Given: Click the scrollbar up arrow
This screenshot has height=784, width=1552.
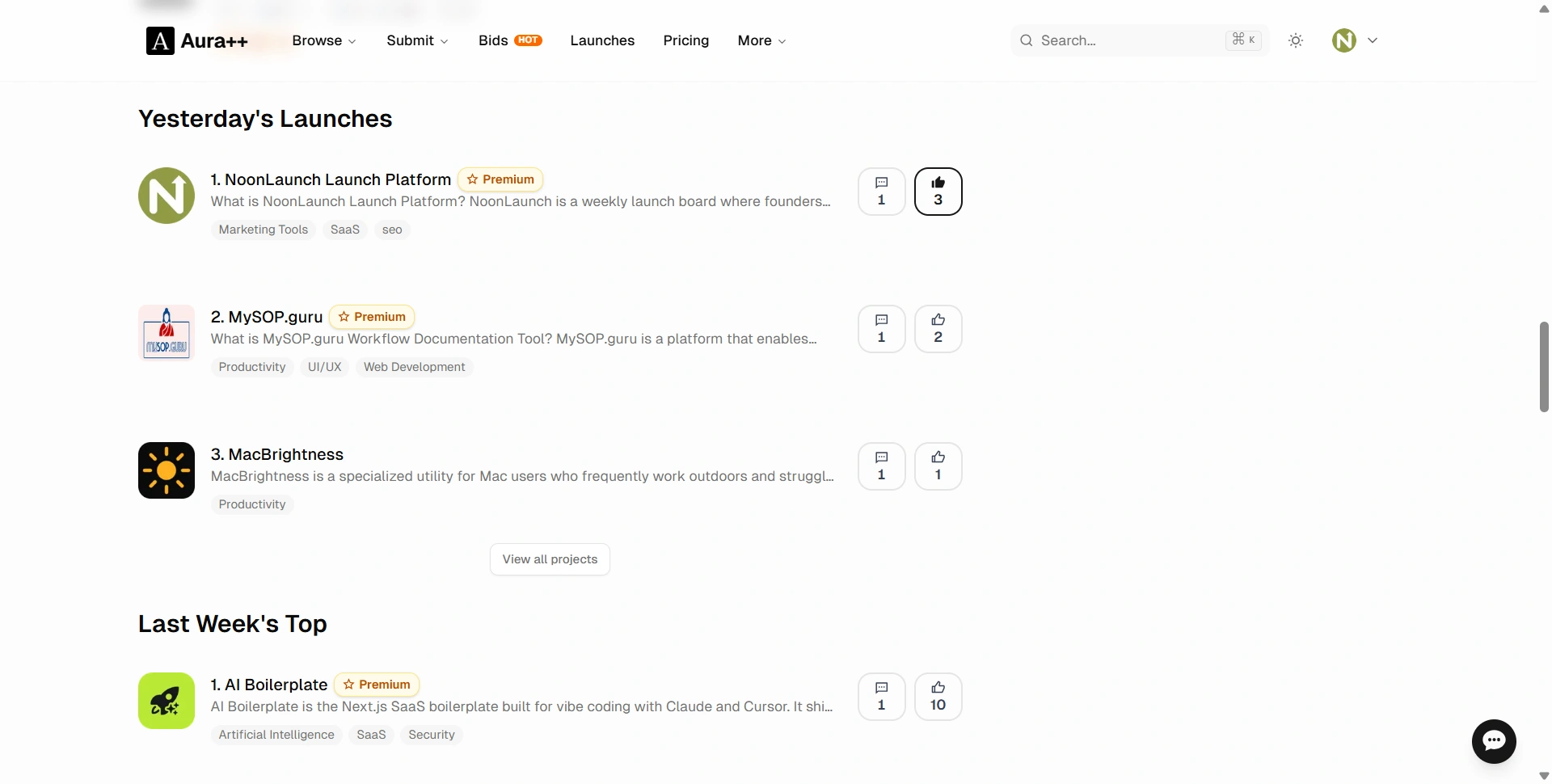Looking at the screenshot, I should pos(1544,8).
